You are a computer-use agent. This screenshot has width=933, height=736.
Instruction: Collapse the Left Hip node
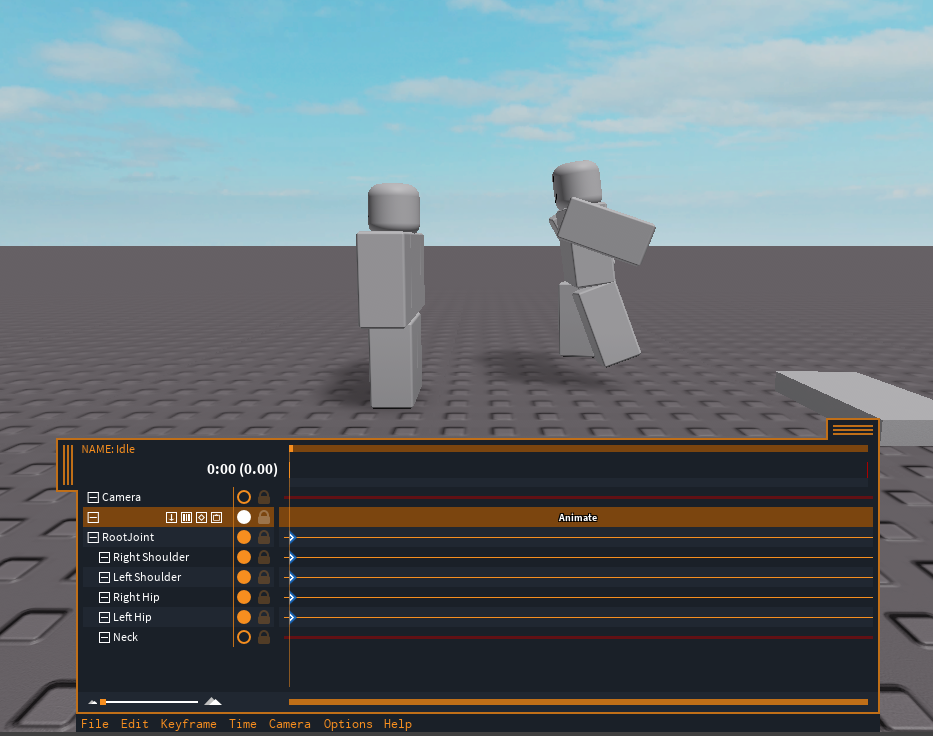(104, 617)
